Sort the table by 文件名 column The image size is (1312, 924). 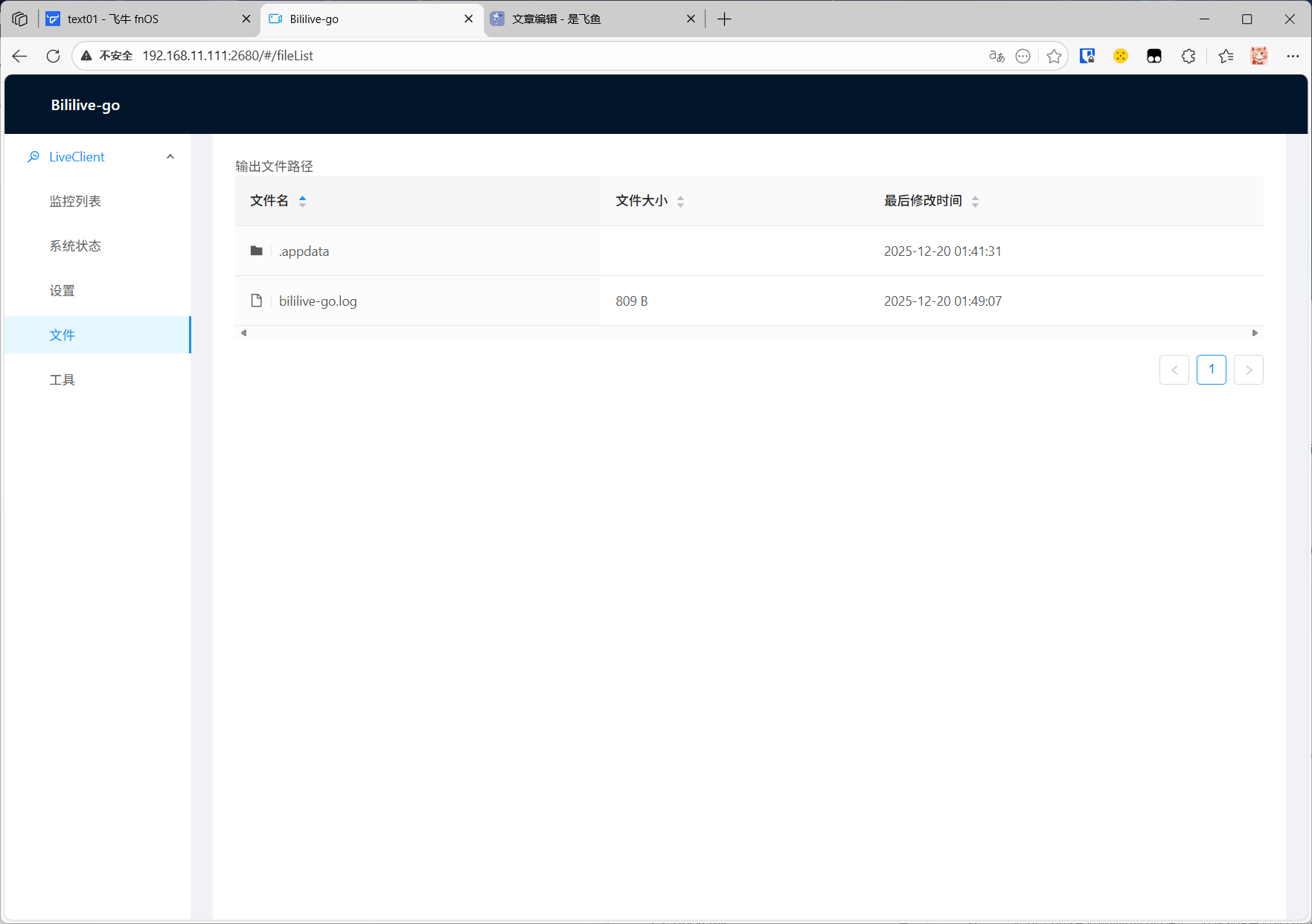click(x=269, y=201)
